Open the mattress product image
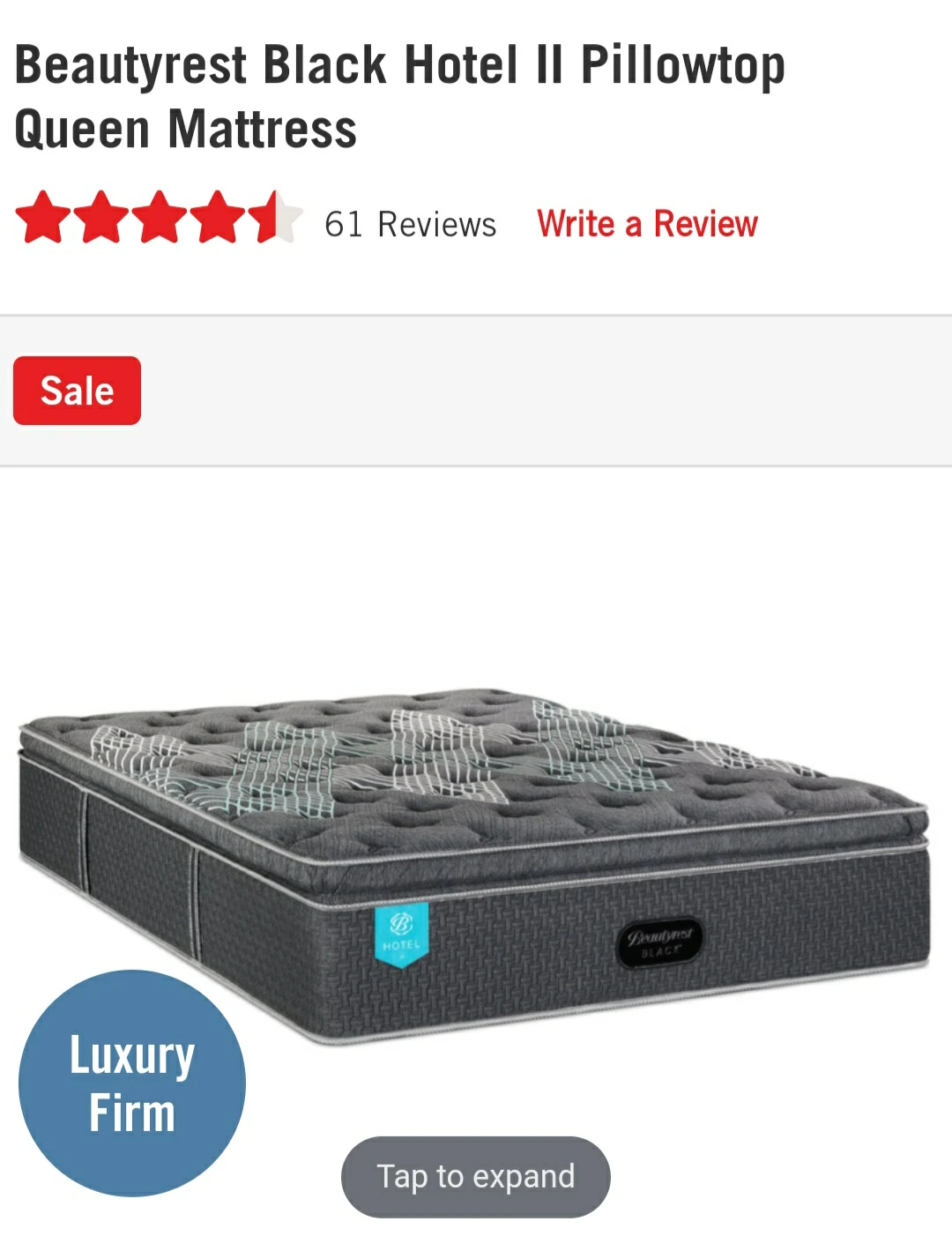952x1236 pixels. pyautogui.click(x=474, y=867)
